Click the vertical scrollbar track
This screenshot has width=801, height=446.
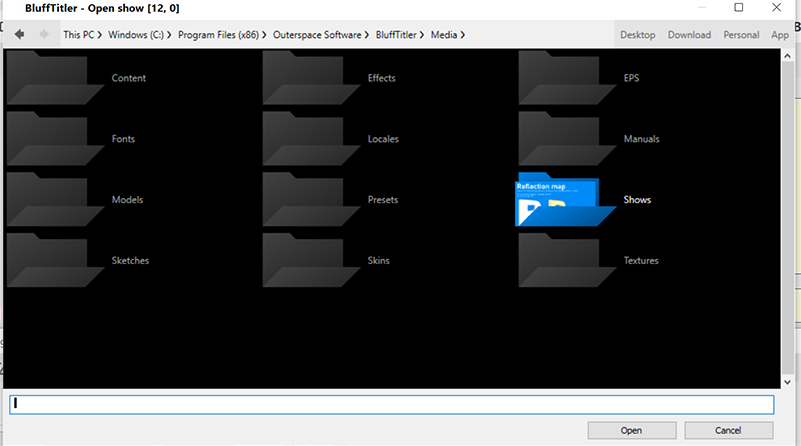coord(787,219)
